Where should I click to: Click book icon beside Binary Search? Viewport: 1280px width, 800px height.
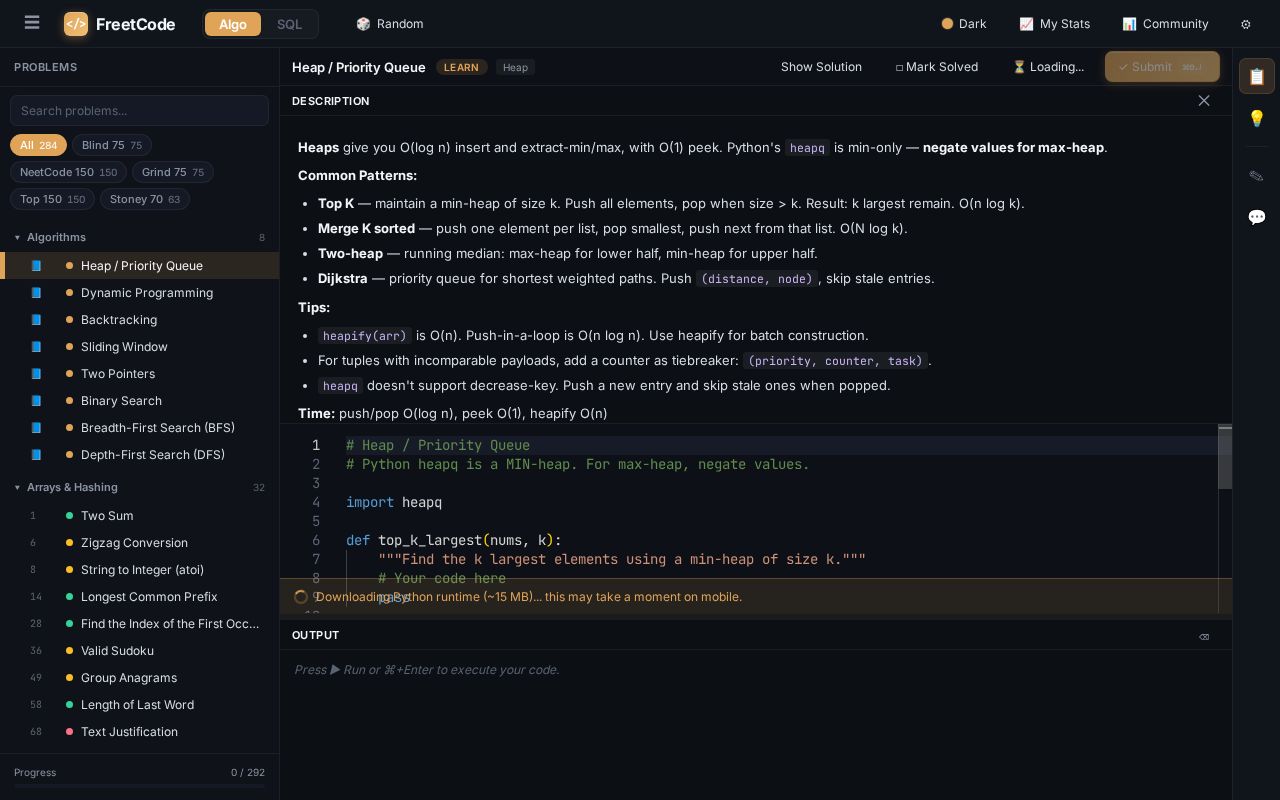pos(36,401)
